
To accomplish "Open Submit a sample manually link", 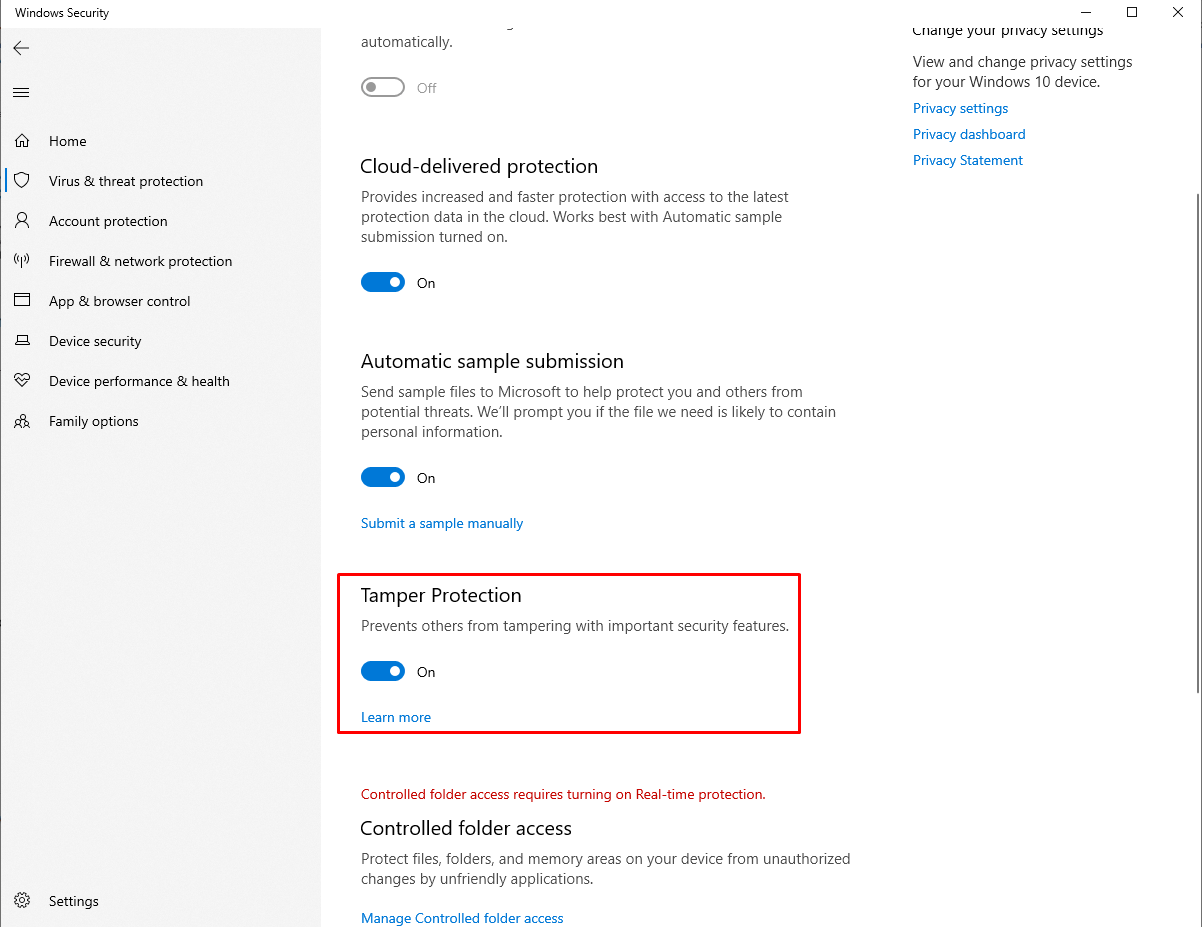I will click(x=441, y=523).
